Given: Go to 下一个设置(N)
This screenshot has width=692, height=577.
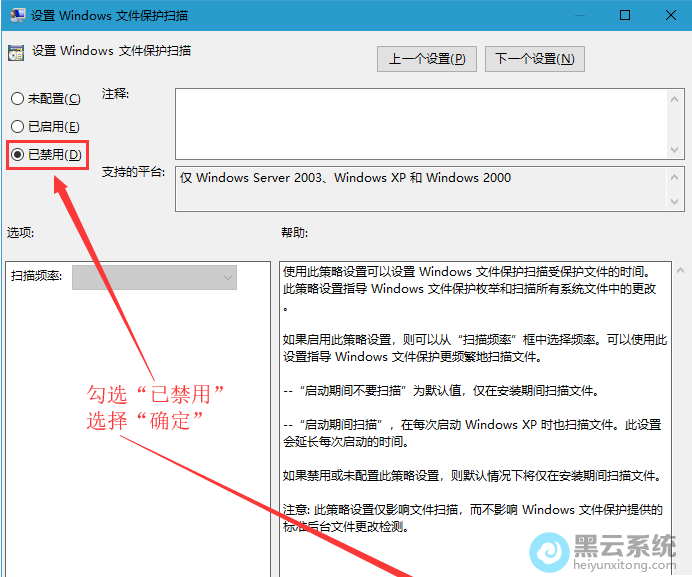Looking at the screenshot, I should [534, 59].
